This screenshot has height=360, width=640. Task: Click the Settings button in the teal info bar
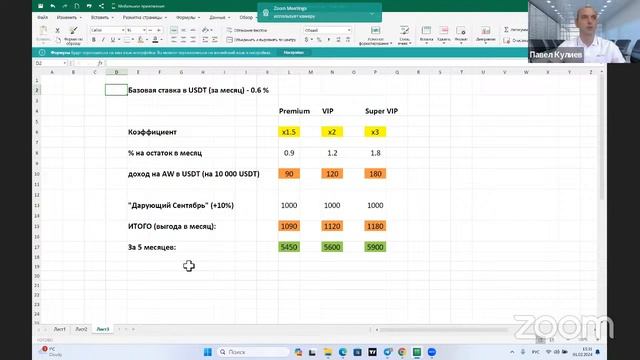click(x=294, y=52)
